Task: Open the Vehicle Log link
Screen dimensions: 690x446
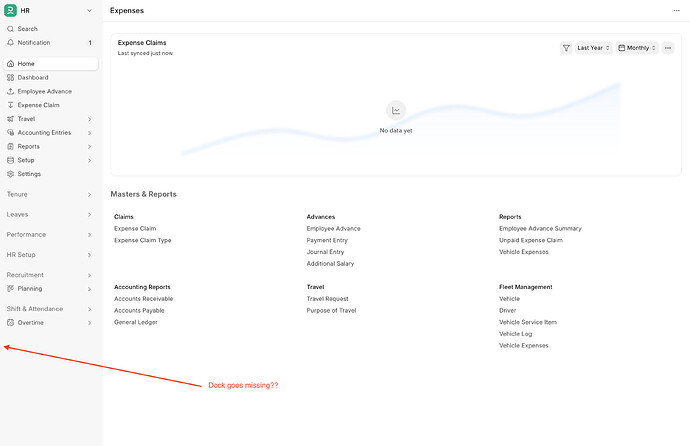Action: tap(515, 334)
